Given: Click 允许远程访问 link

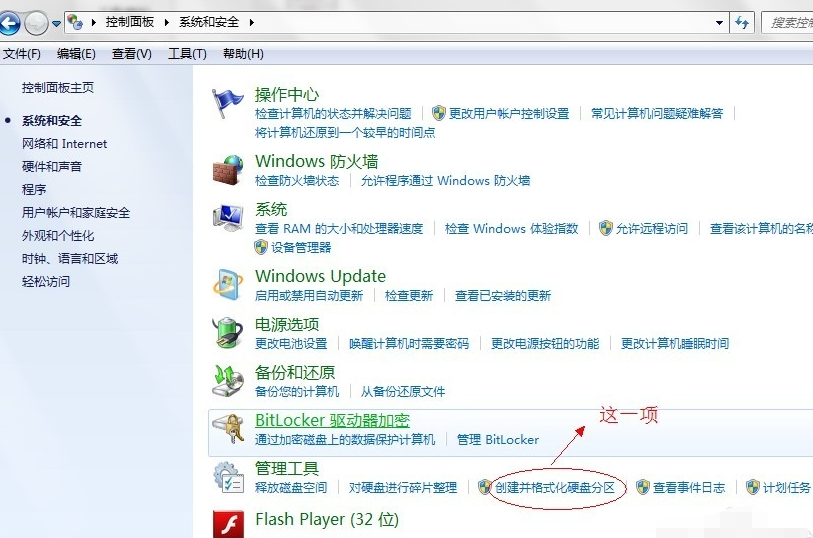Looking at the screenshot, I should (x=652, y=229).
